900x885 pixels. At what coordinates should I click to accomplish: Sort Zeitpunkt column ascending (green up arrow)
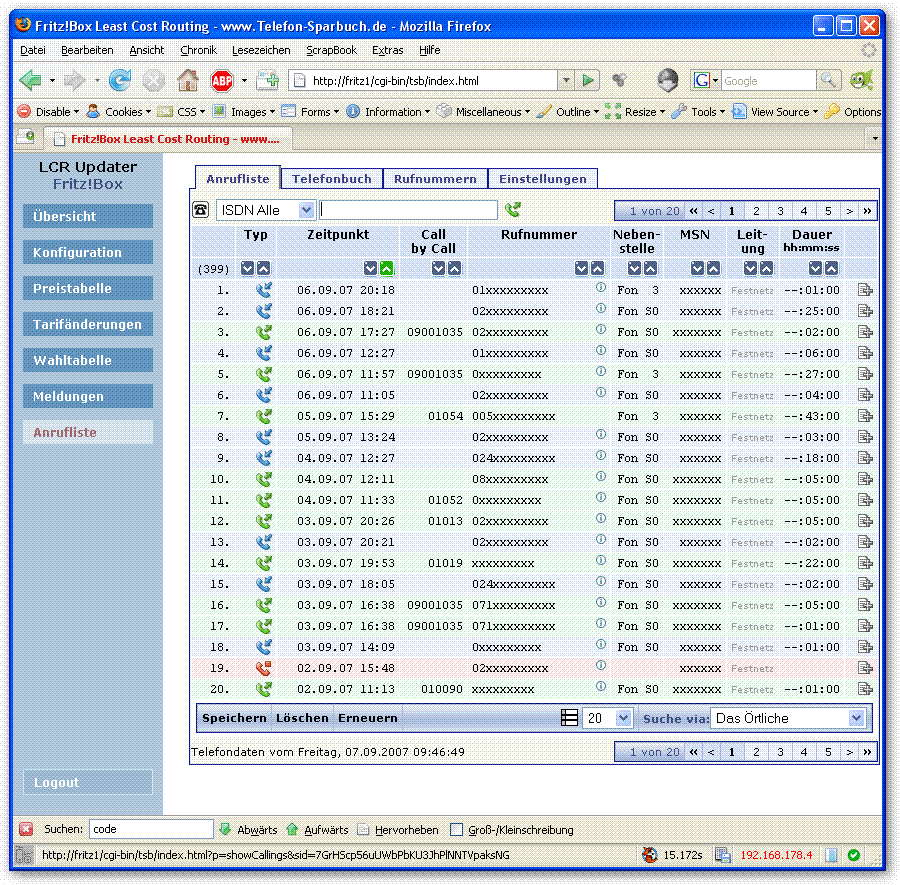pos(387,268)
